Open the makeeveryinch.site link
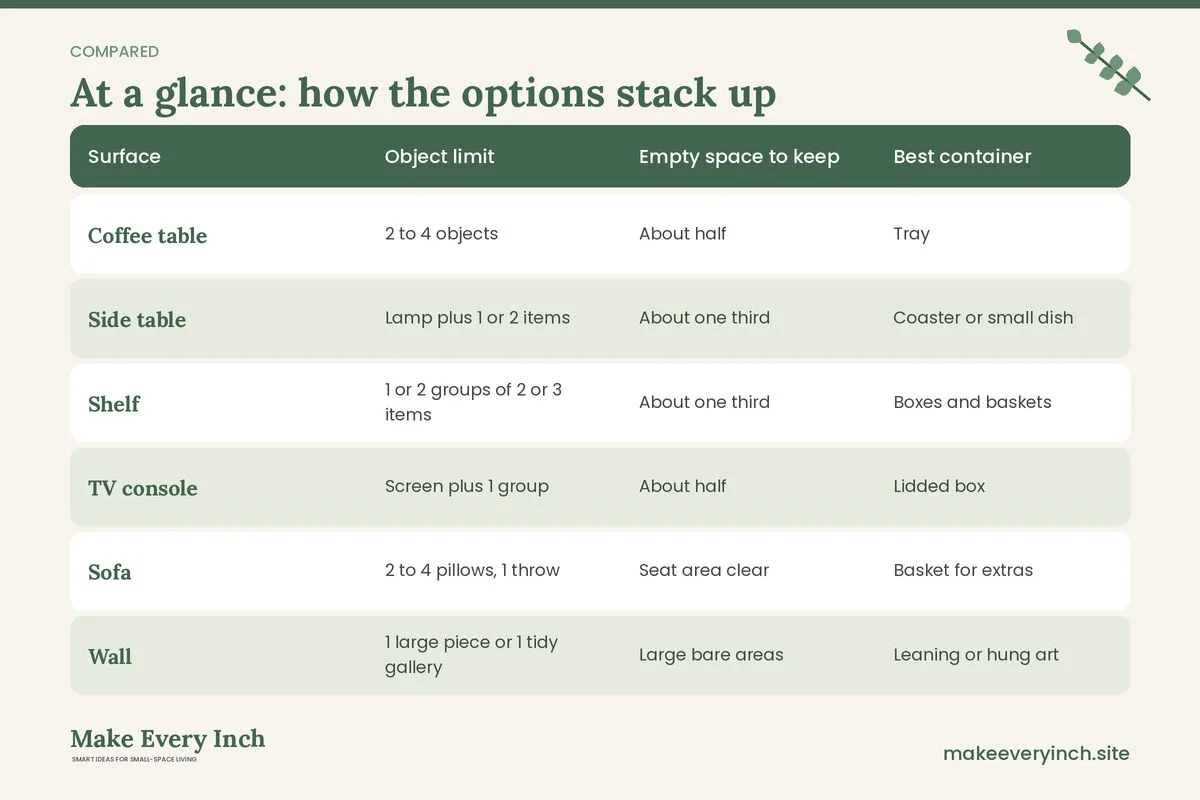This screenshot has height=800, width=1200. pos(1036,753)
